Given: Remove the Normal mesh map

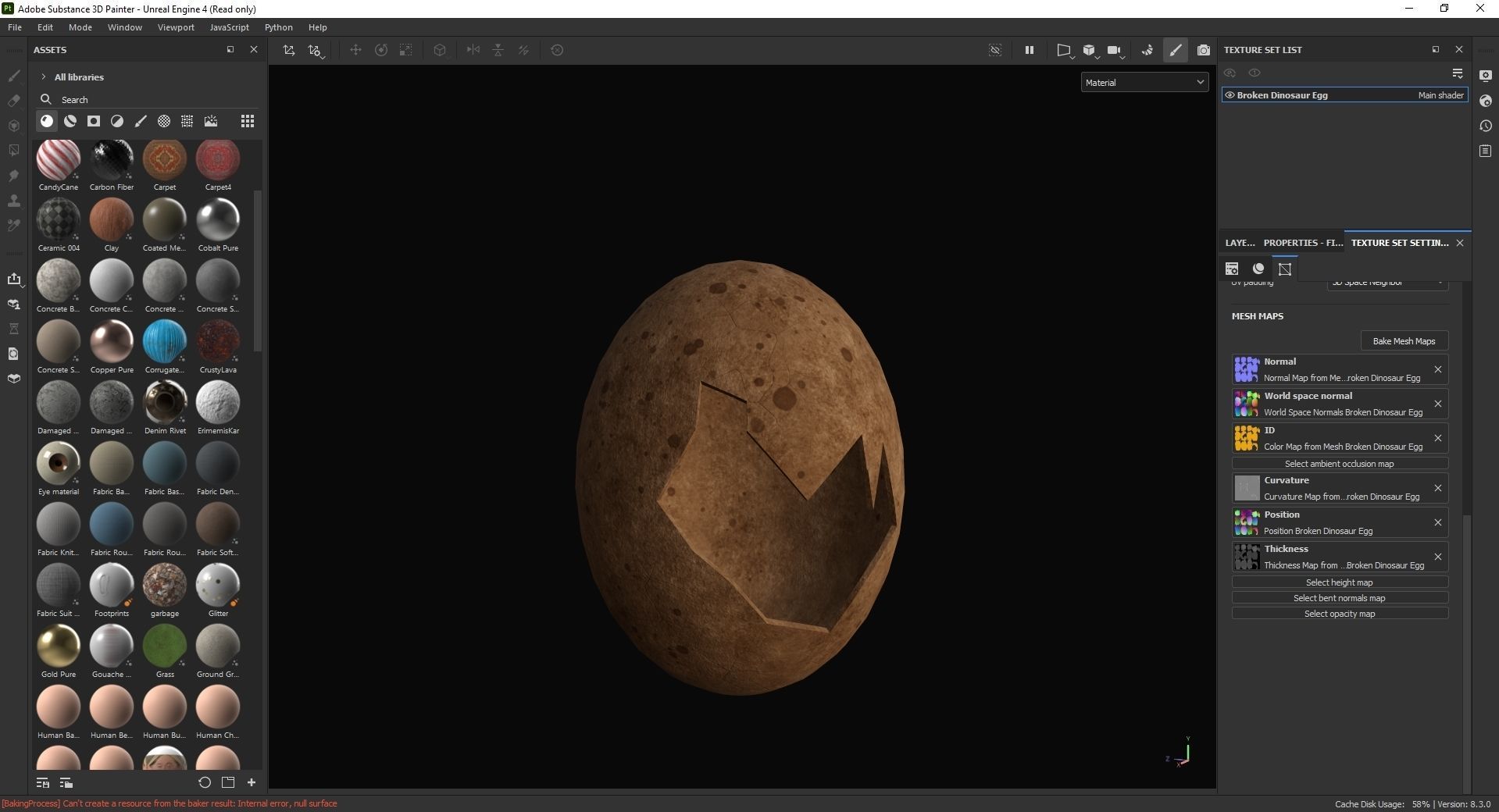Looking at the screenshot, I should [x=1438, y=369].
